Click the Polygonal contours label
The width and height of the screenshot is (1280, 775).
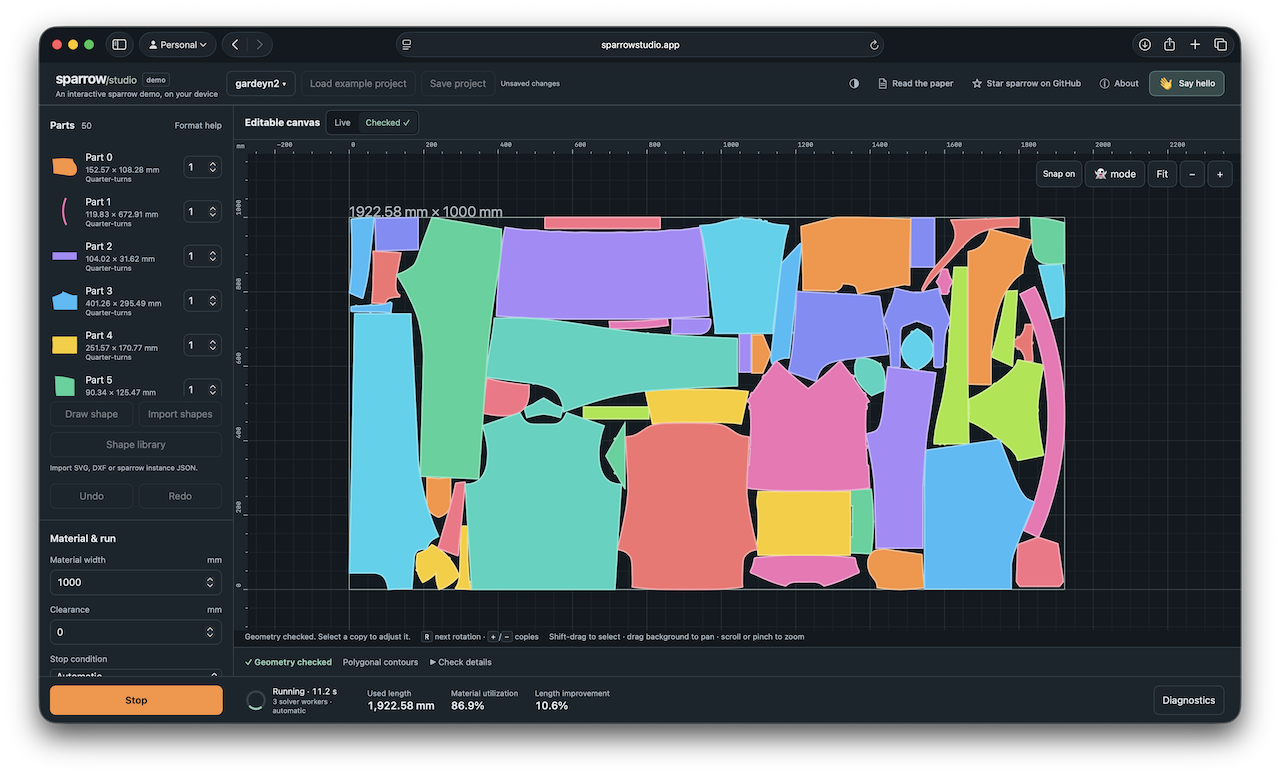(x=381, y=662)
